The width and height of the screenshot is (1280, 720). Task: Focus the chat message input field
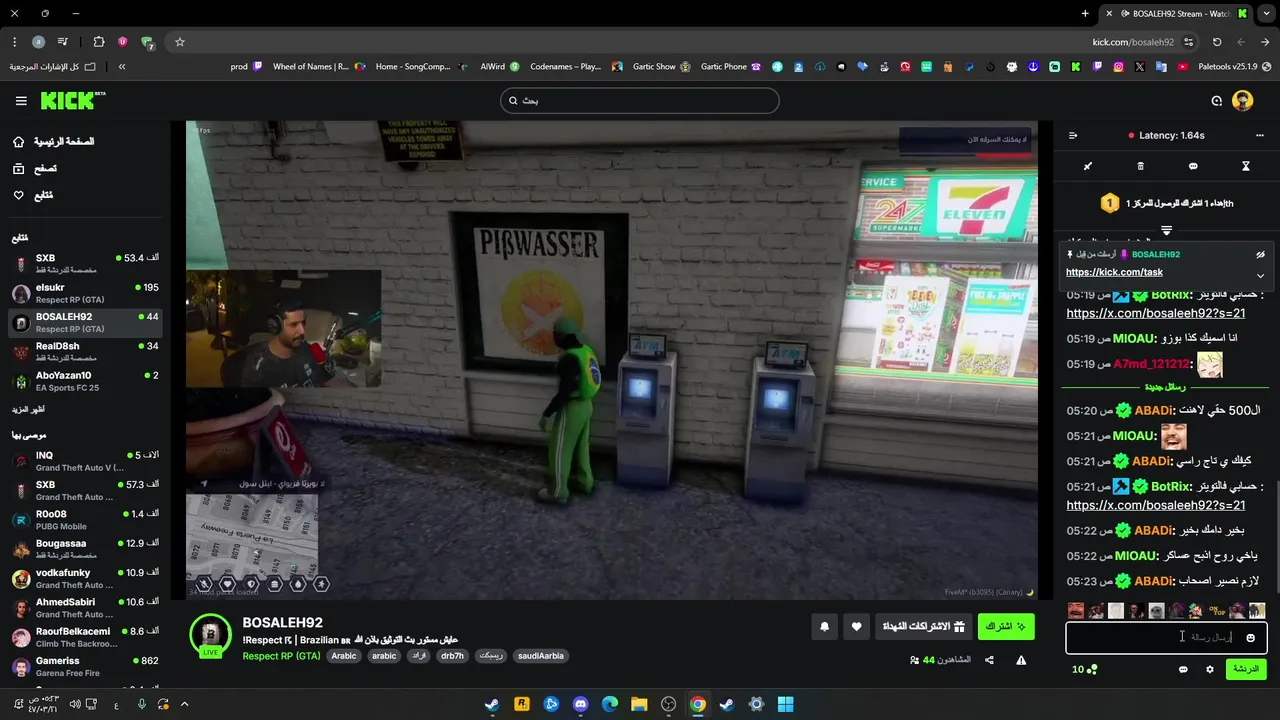(x=1166, y=637)
